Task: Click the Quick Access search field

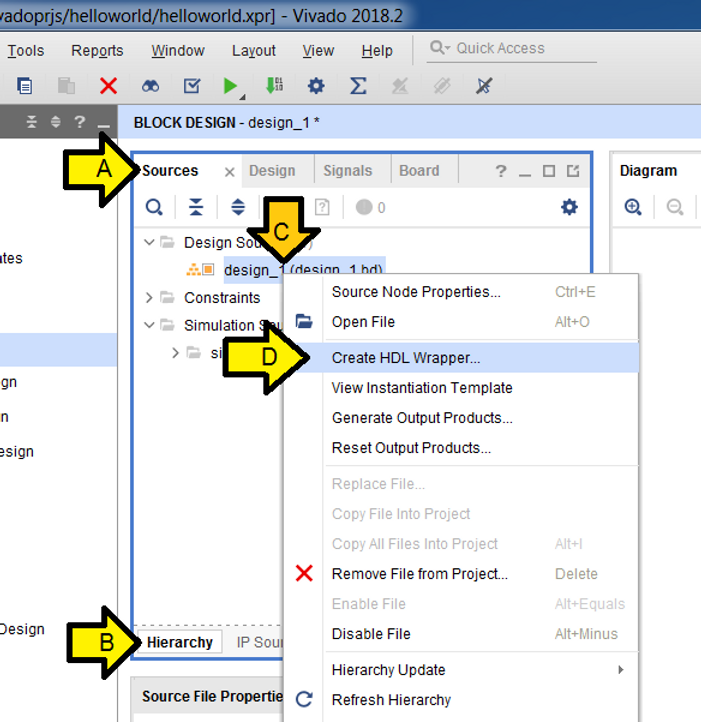Action: [512, 49]
